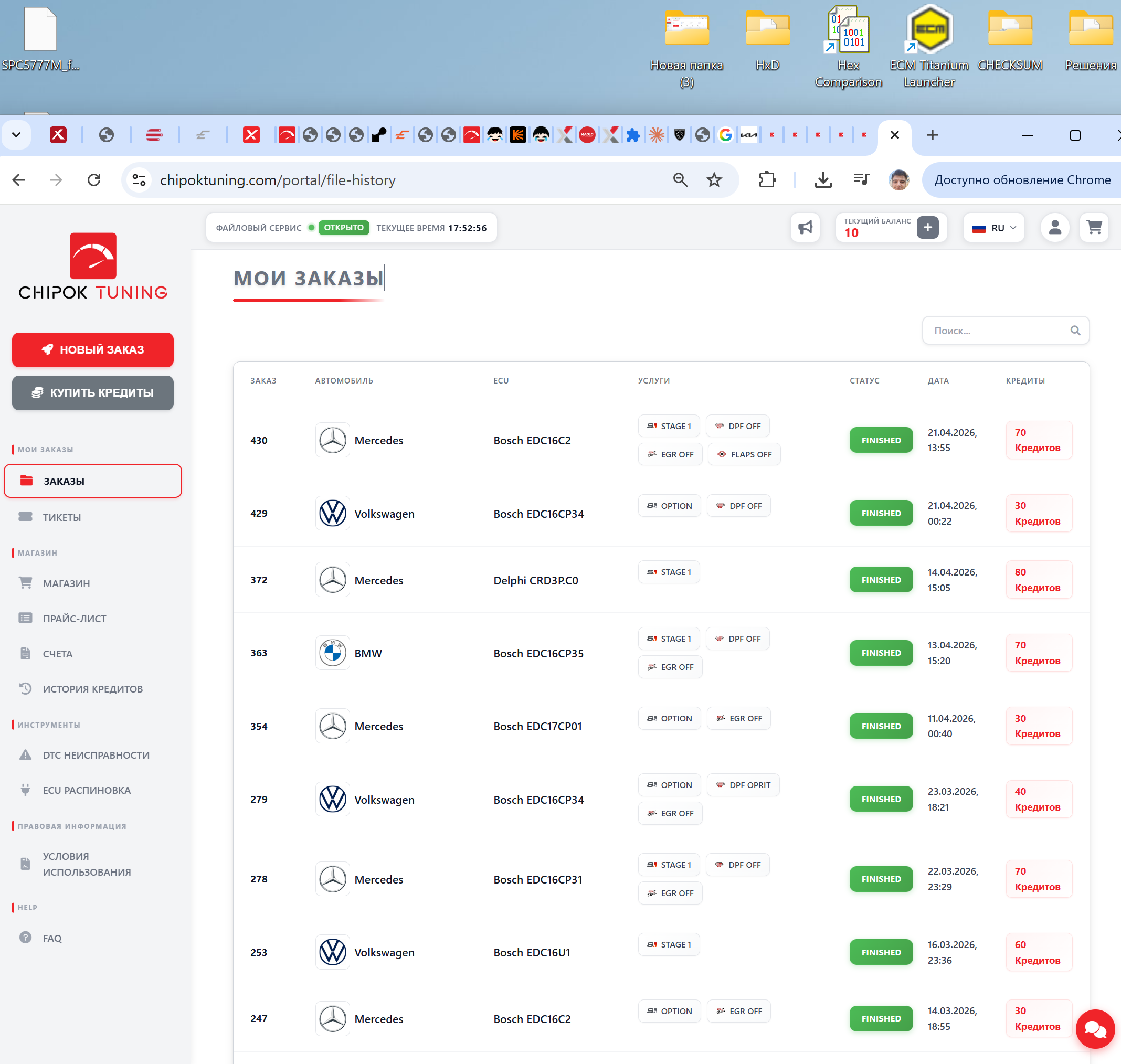
Task: Add balance with the plus button
Action: [x=927, y=227]
